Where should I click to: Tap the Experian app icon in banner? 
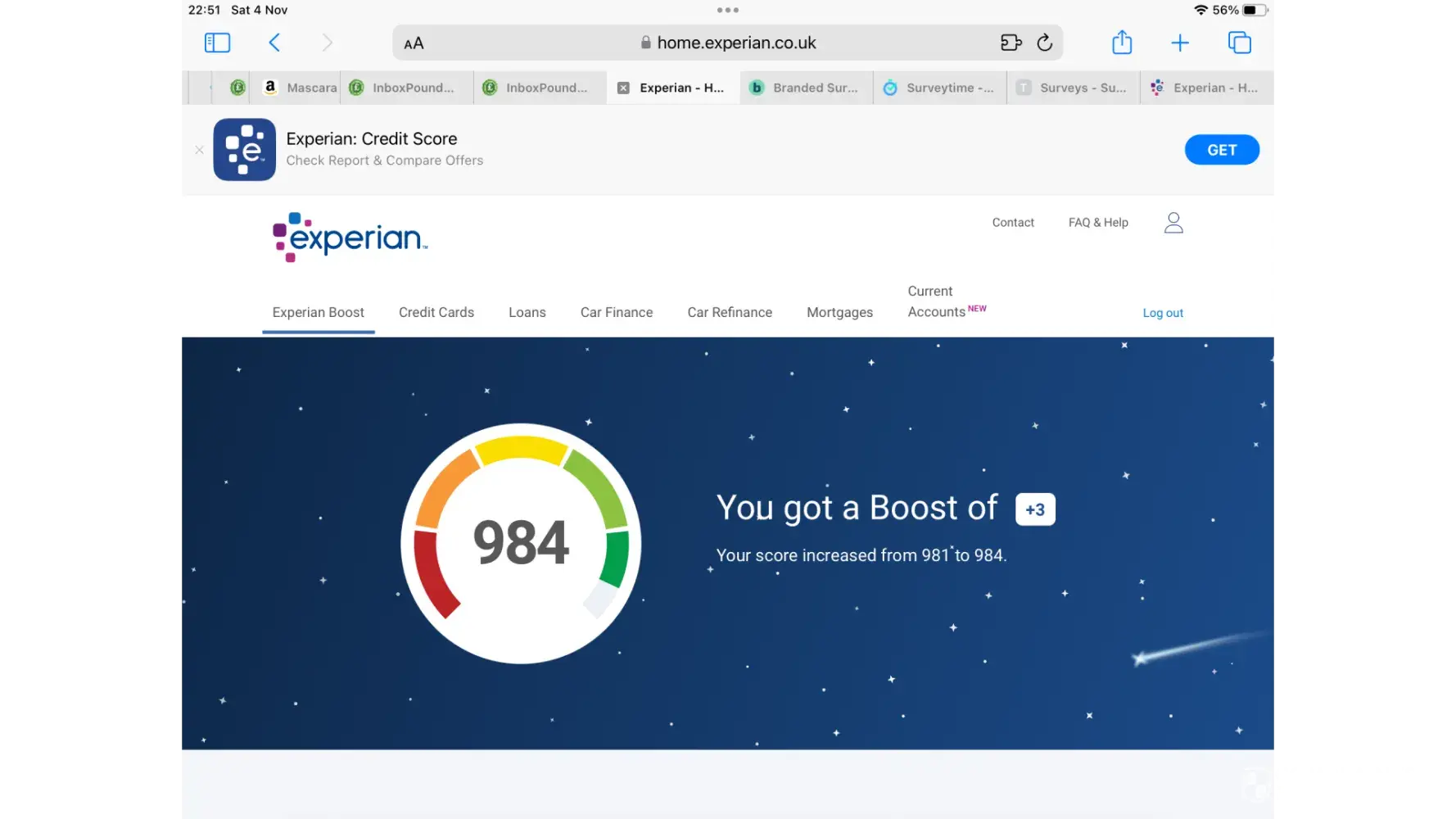pyautogui.click(x=244, y=150)
